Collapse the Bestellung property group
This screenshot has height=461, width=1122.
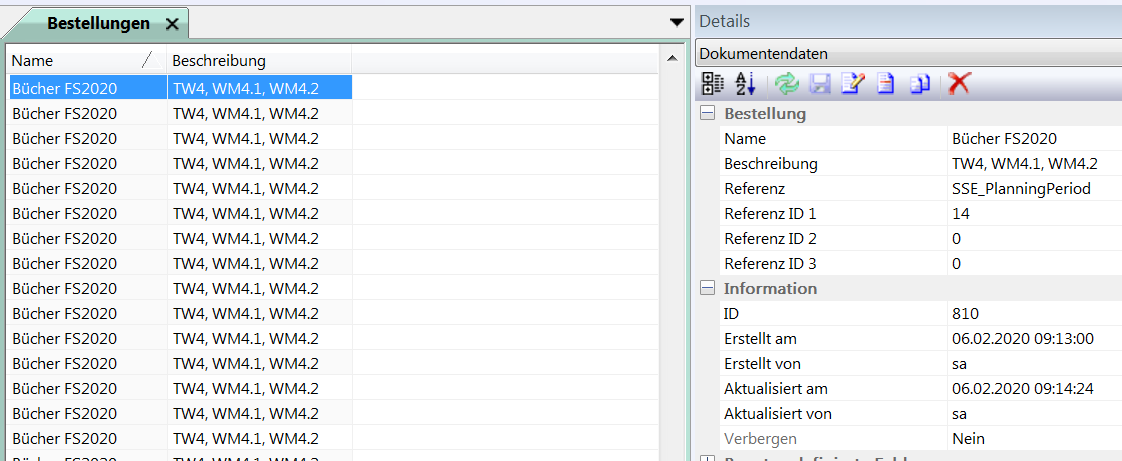pos(708,113)
